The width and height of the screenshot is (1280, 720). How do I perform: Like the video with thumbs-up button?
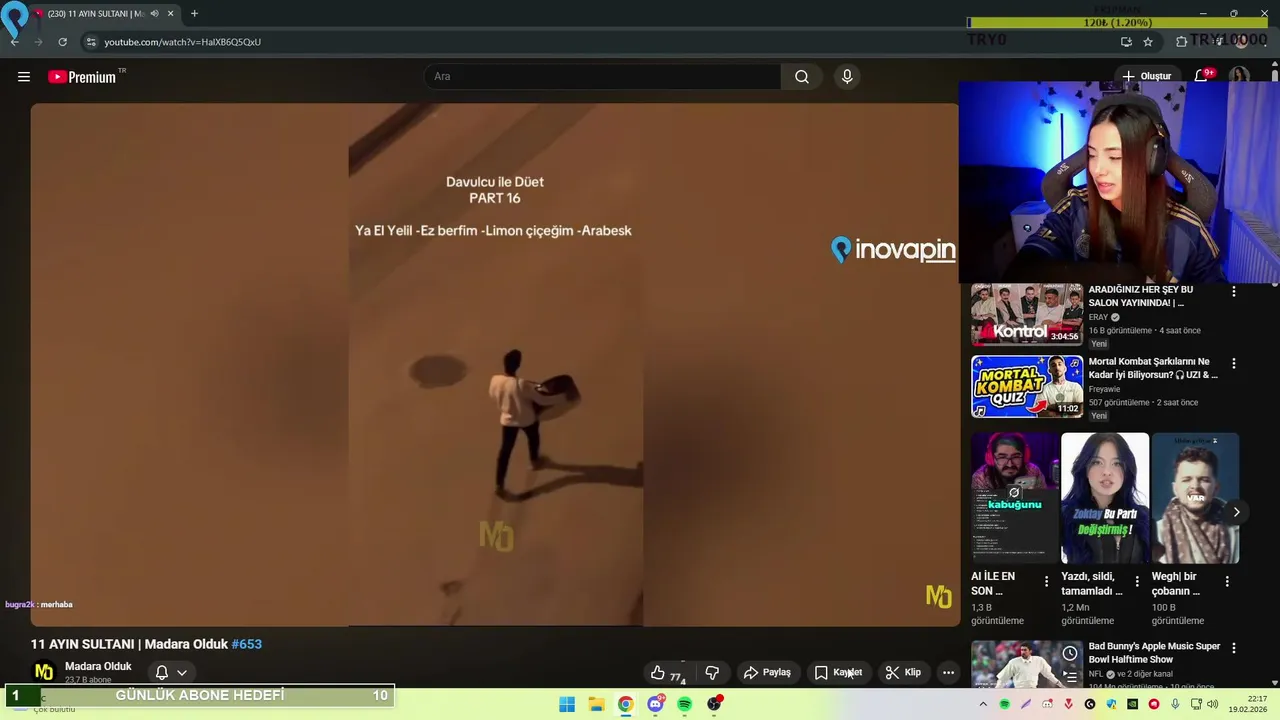[667, 673]
